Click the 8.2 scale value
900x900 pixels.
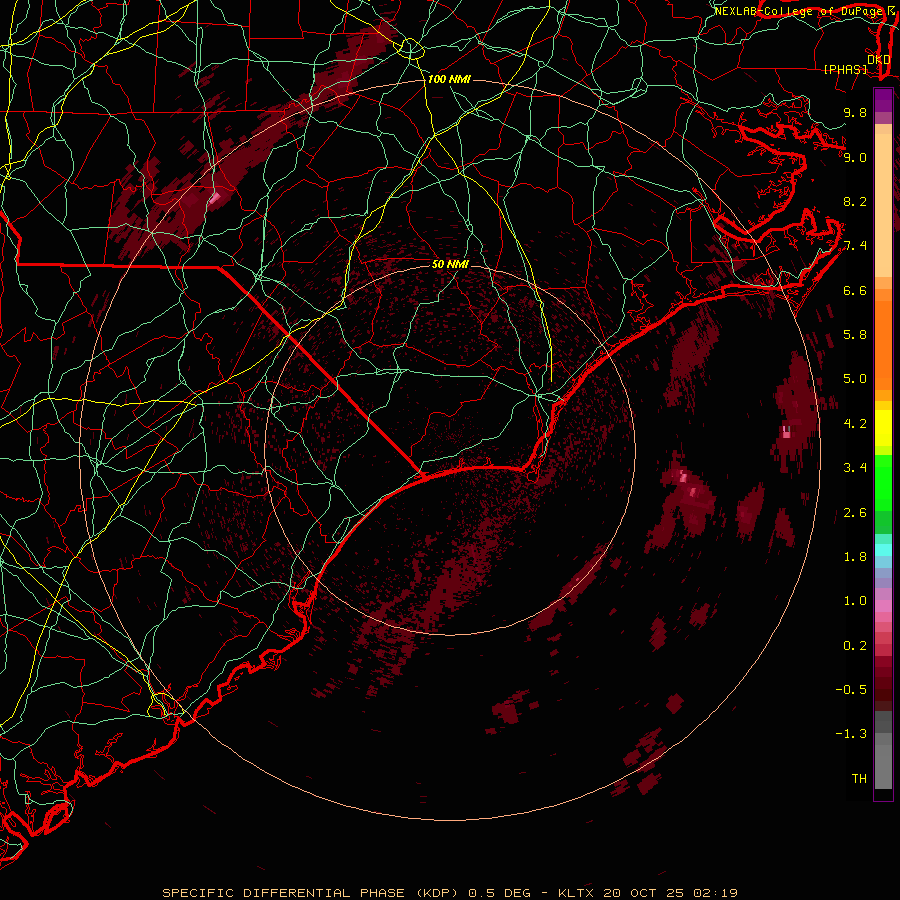click(x=855, y=201)
